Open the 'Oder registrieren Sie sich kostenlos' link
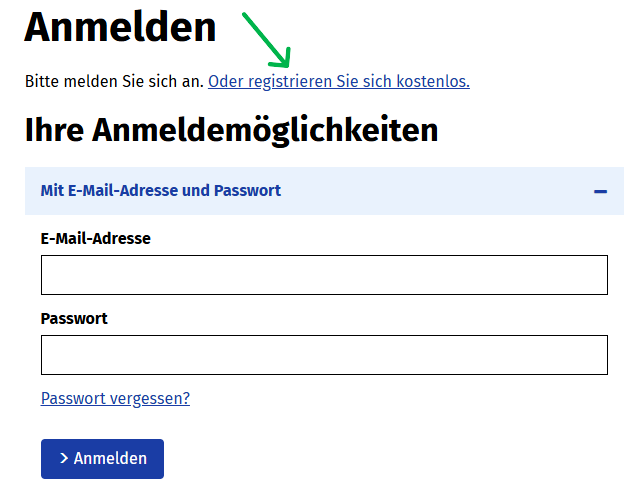Viewport: 640px width, 504px height. coord(338,81)
